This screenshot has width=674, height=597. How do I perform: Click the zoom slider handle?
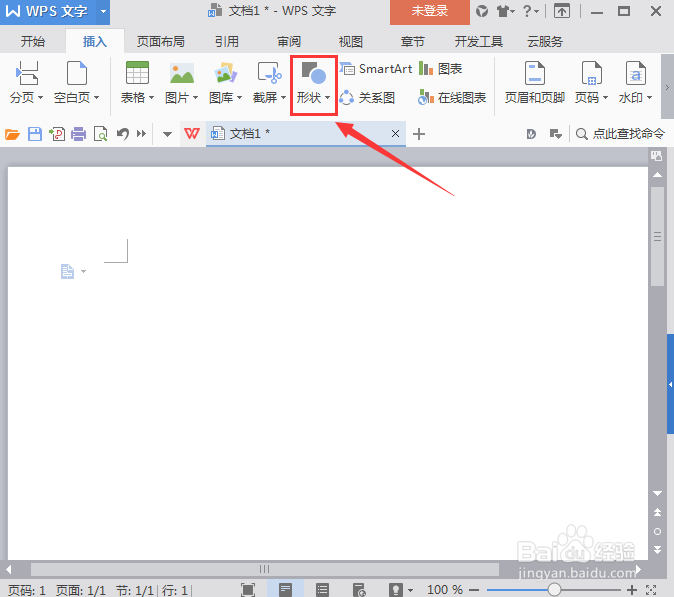click(x=555, y=590)
